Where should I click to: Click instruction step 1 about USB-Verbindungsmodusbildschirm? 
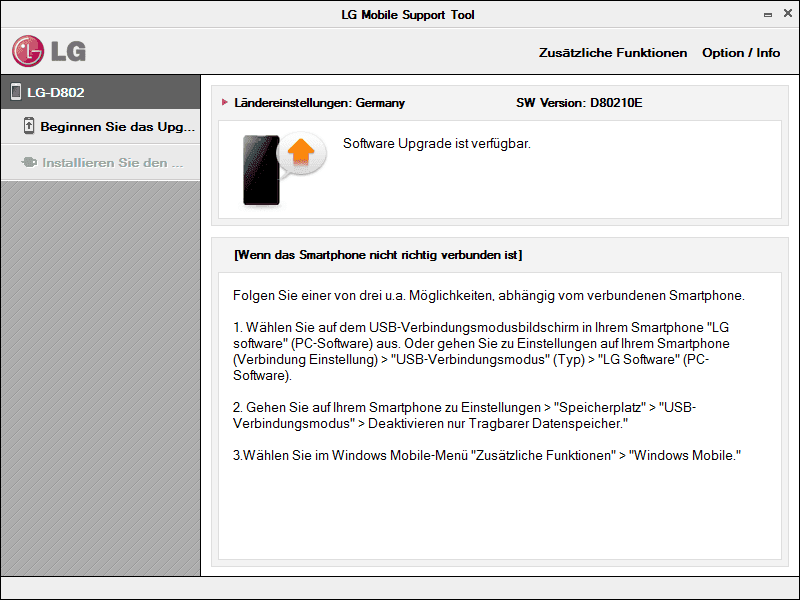coord(481,351)
